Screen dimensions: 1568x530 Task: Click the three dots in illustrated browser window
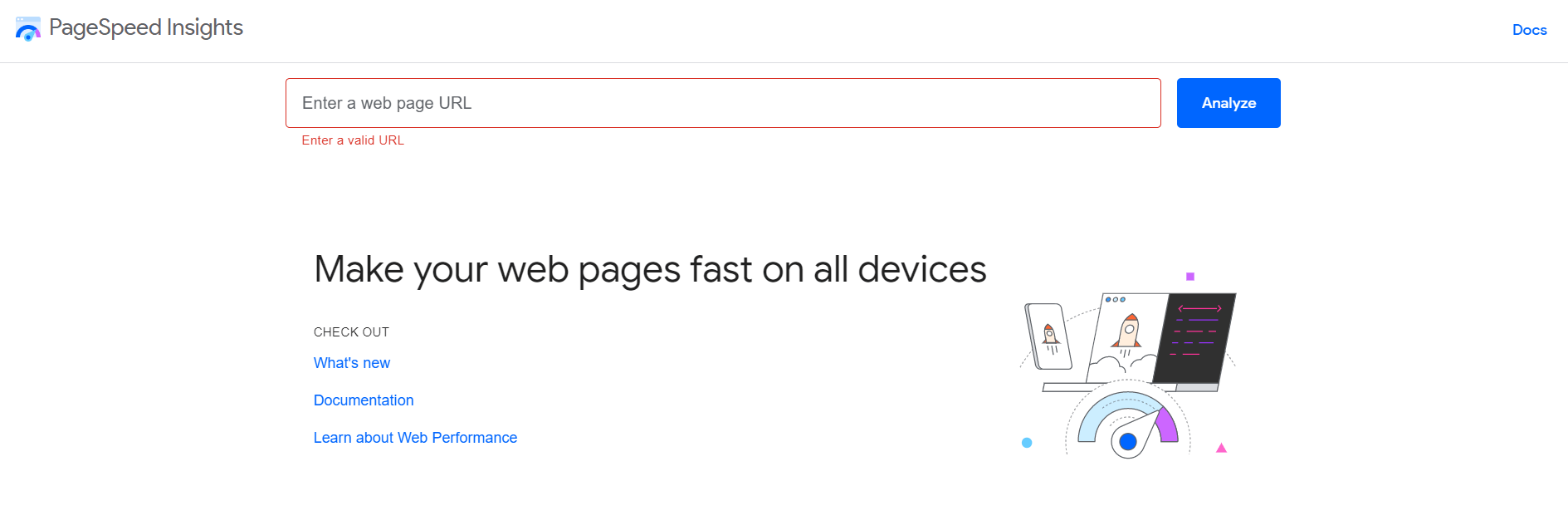point(1116,299)
